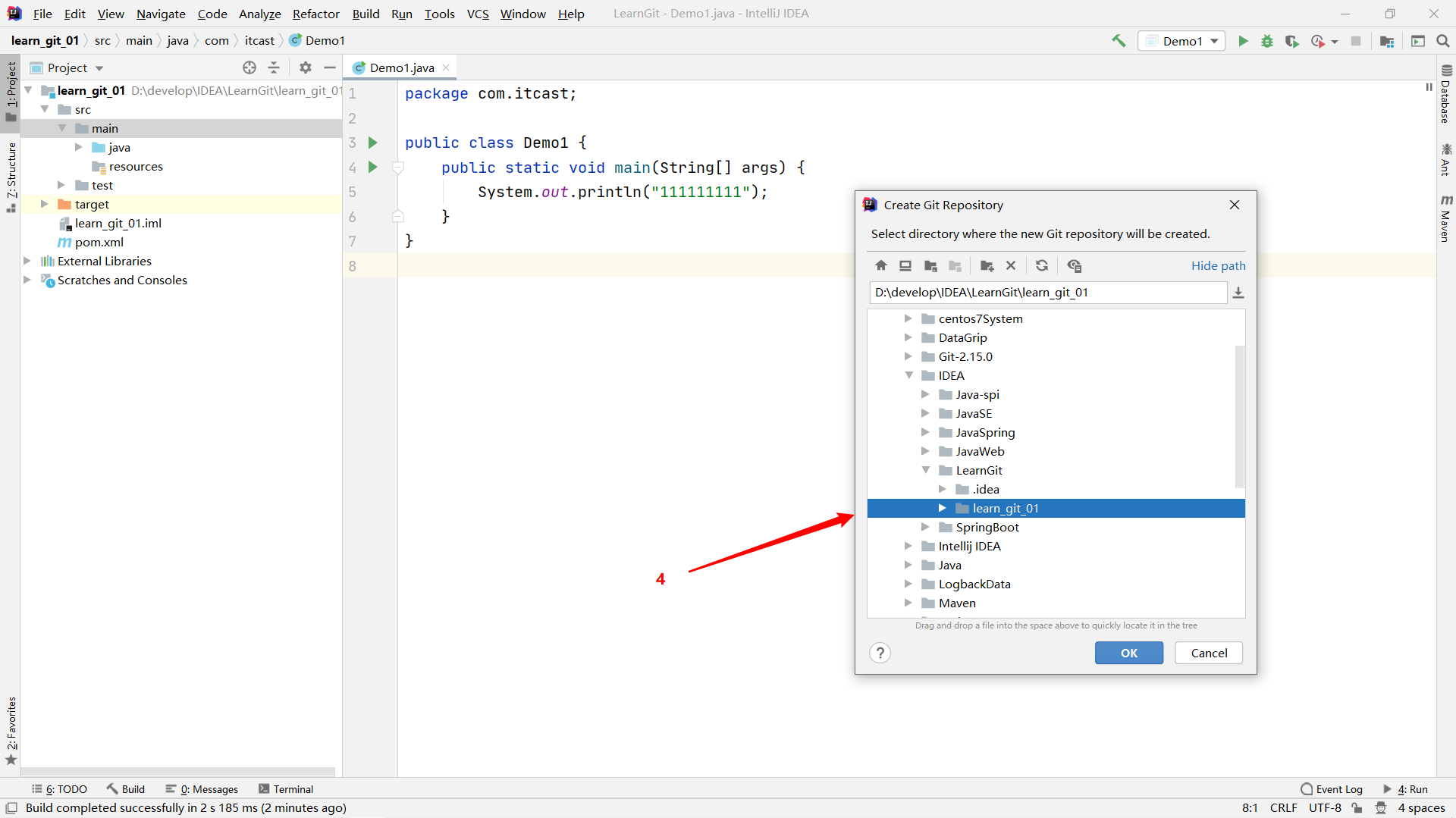Toggle the read-only lock icon in status bar
Viewport: 1456px width, 818px height.
(x=1357, y=808)
